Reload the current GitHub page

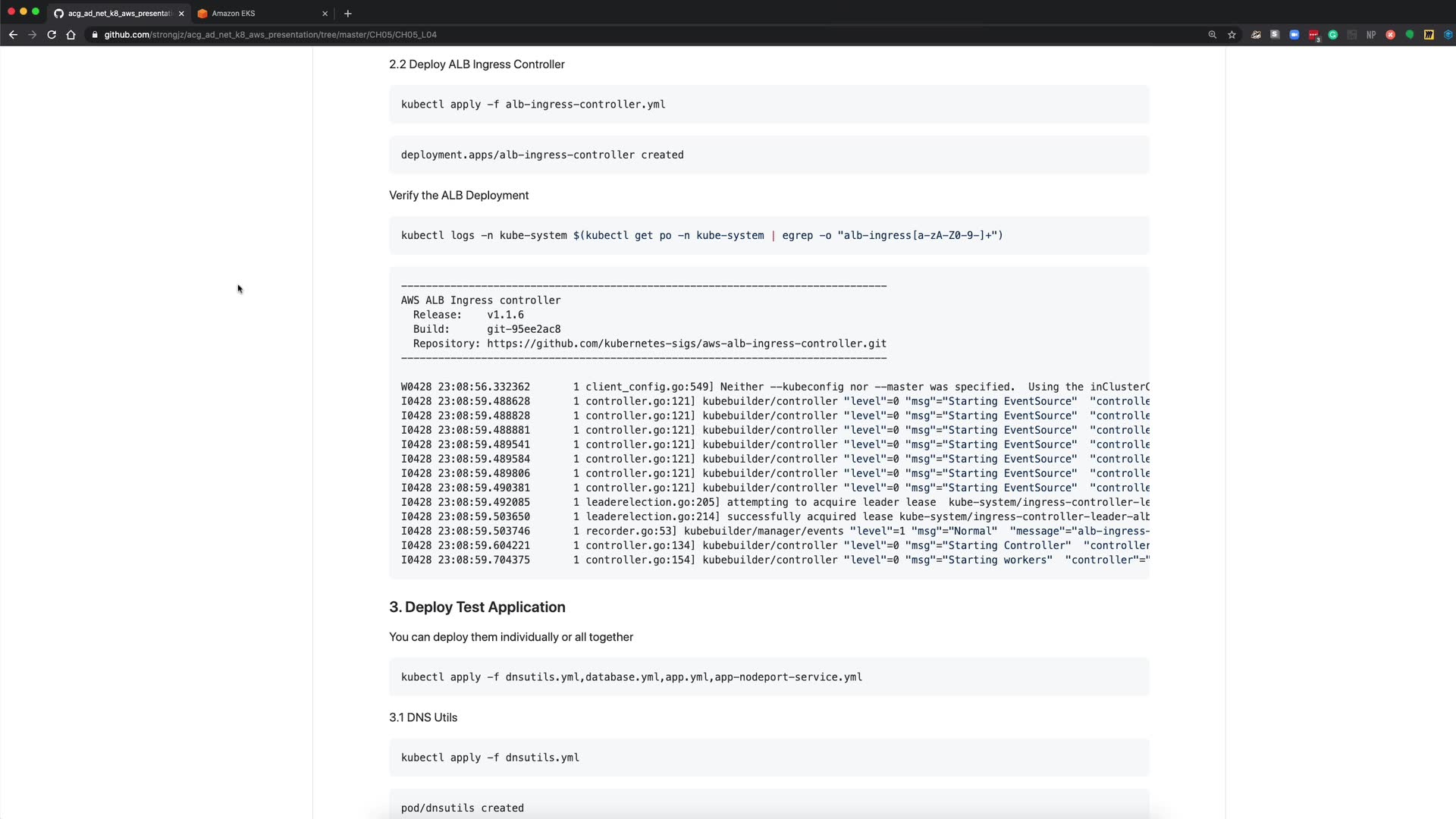(x=52, y=35)
